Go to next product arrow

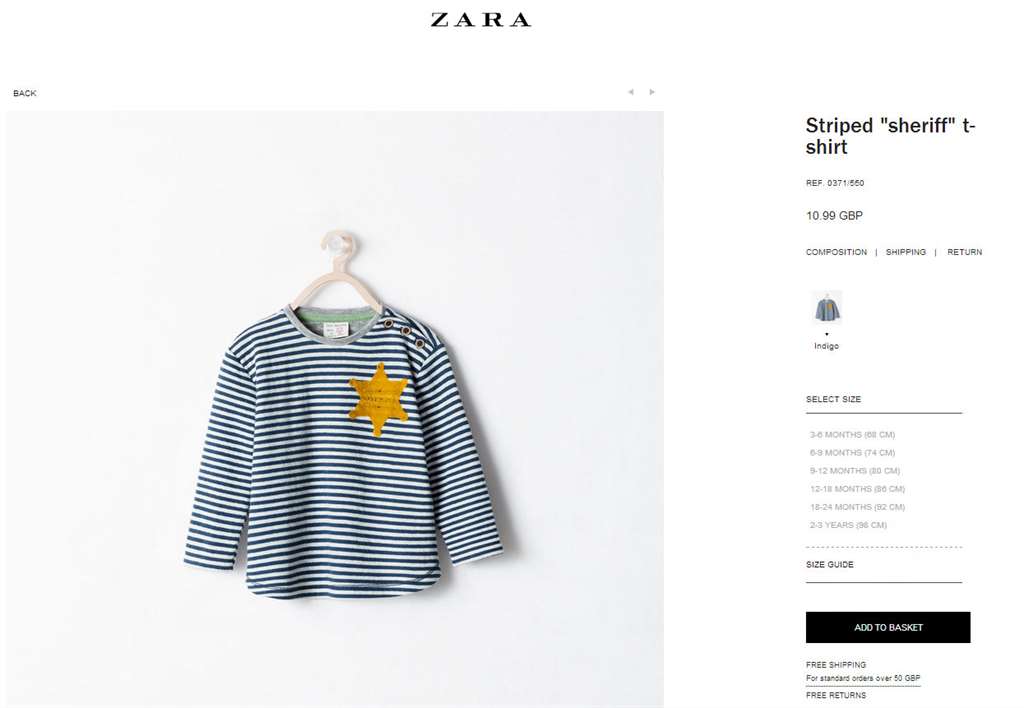click(x=652, y=92)
